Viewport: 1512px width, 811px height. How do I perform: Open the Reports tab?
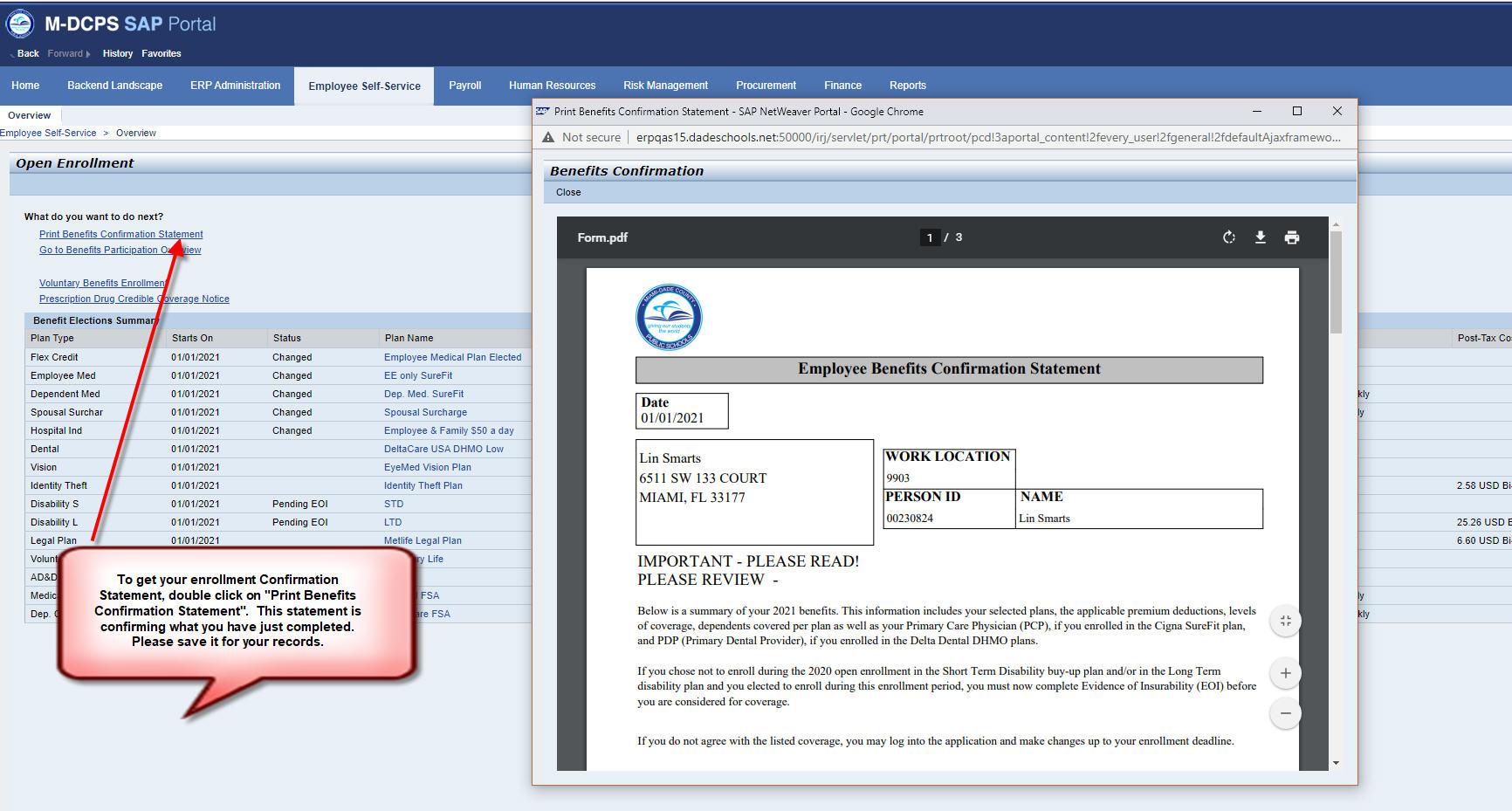tap(908, 86)
